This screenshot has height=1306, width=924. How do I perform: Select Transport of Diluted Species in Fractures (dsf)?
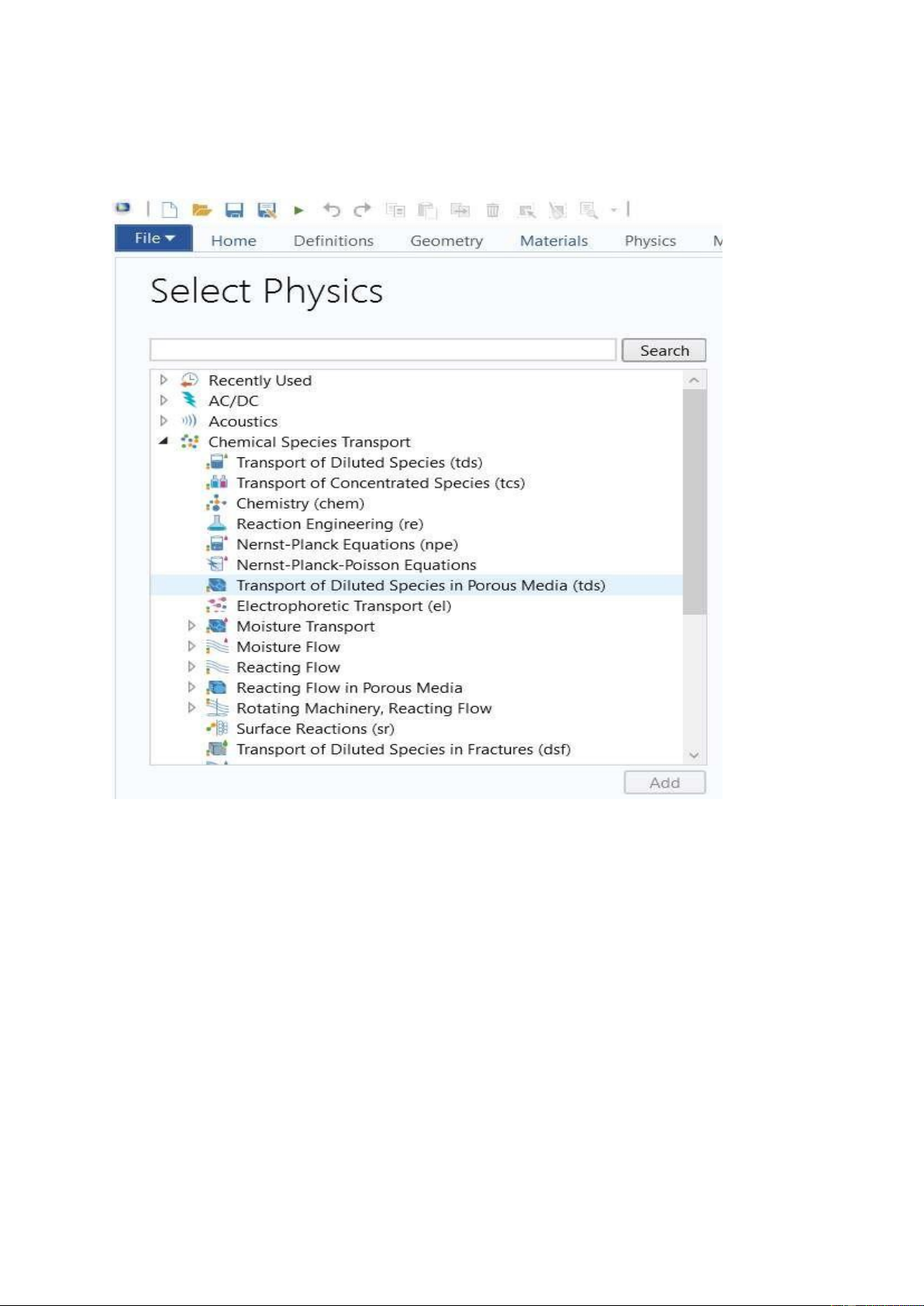[403, 749]
